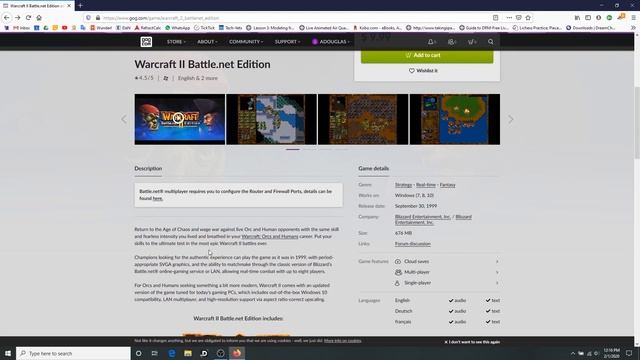Bookmark this page with star icon
The width and height of the screenshot is (640, 360).
pyautogui.click(x=528, y=18)
